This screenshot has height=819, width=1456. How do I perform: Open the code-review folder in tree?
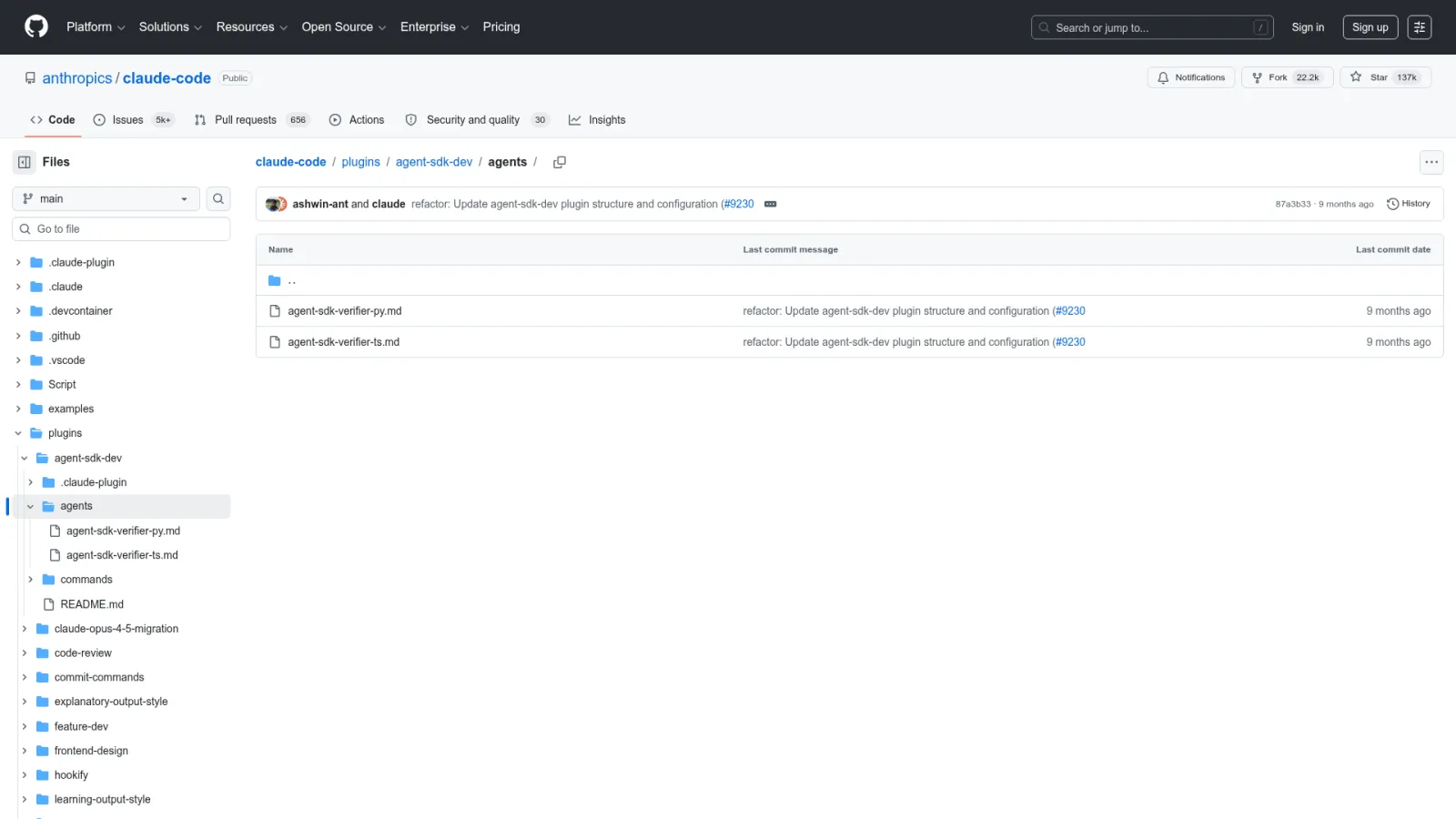pos(83,653)
